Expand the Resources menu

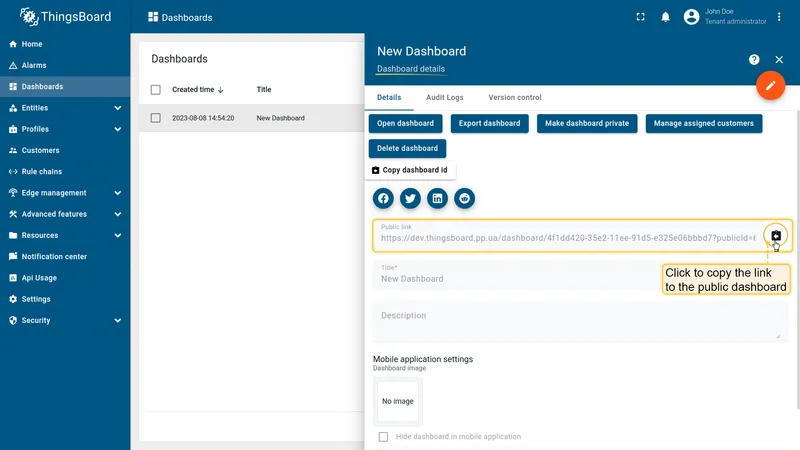click(x=65, y=235)
